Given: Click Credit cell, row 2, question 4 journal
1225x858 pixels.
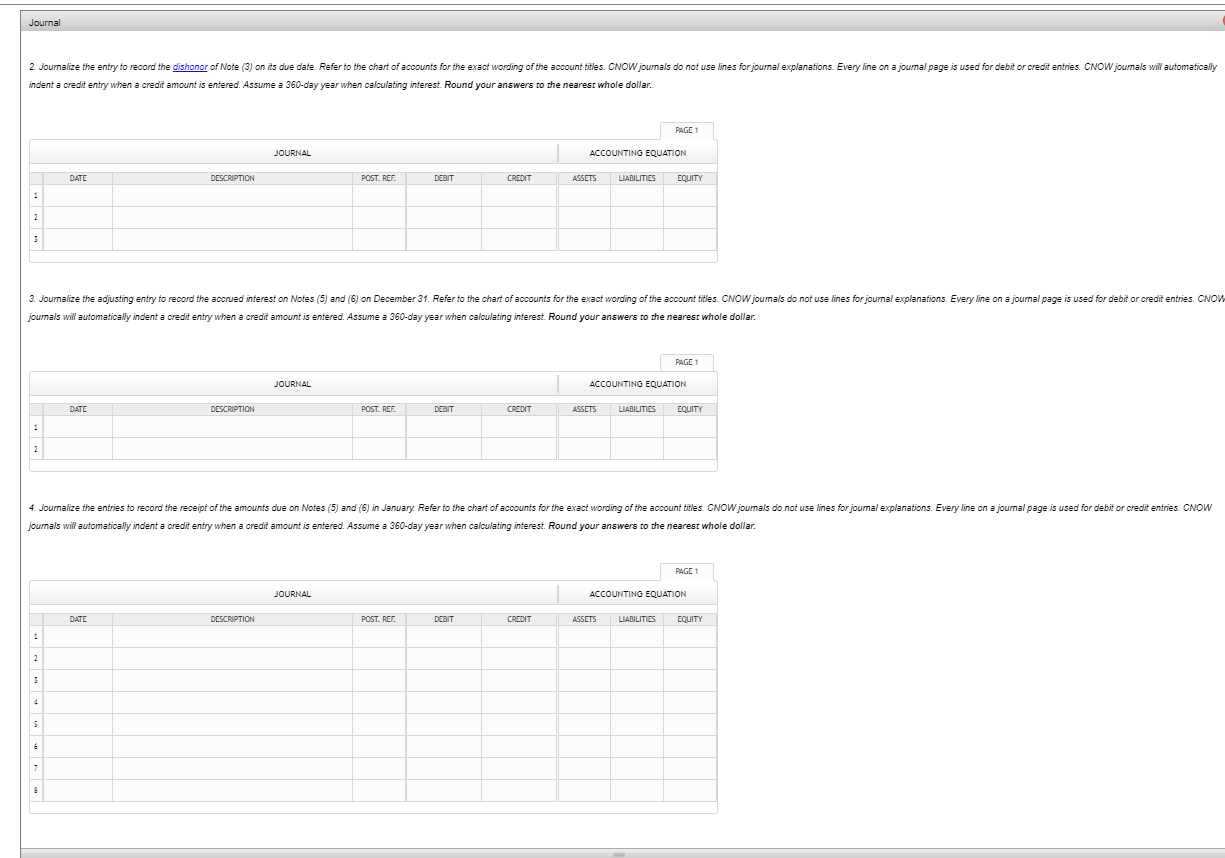Looking at the screenshot, I should coord(519,658).
